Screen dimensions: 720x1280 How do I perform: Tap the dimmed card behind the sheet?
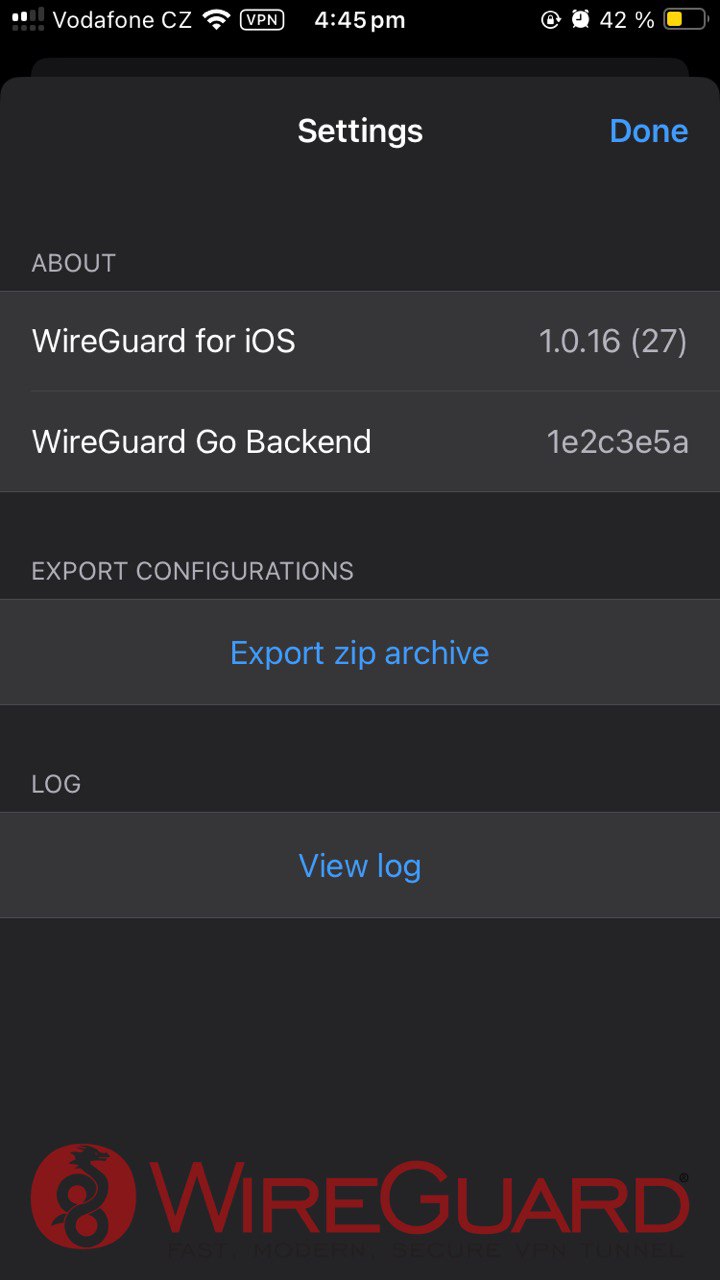[x=360, y=67]
